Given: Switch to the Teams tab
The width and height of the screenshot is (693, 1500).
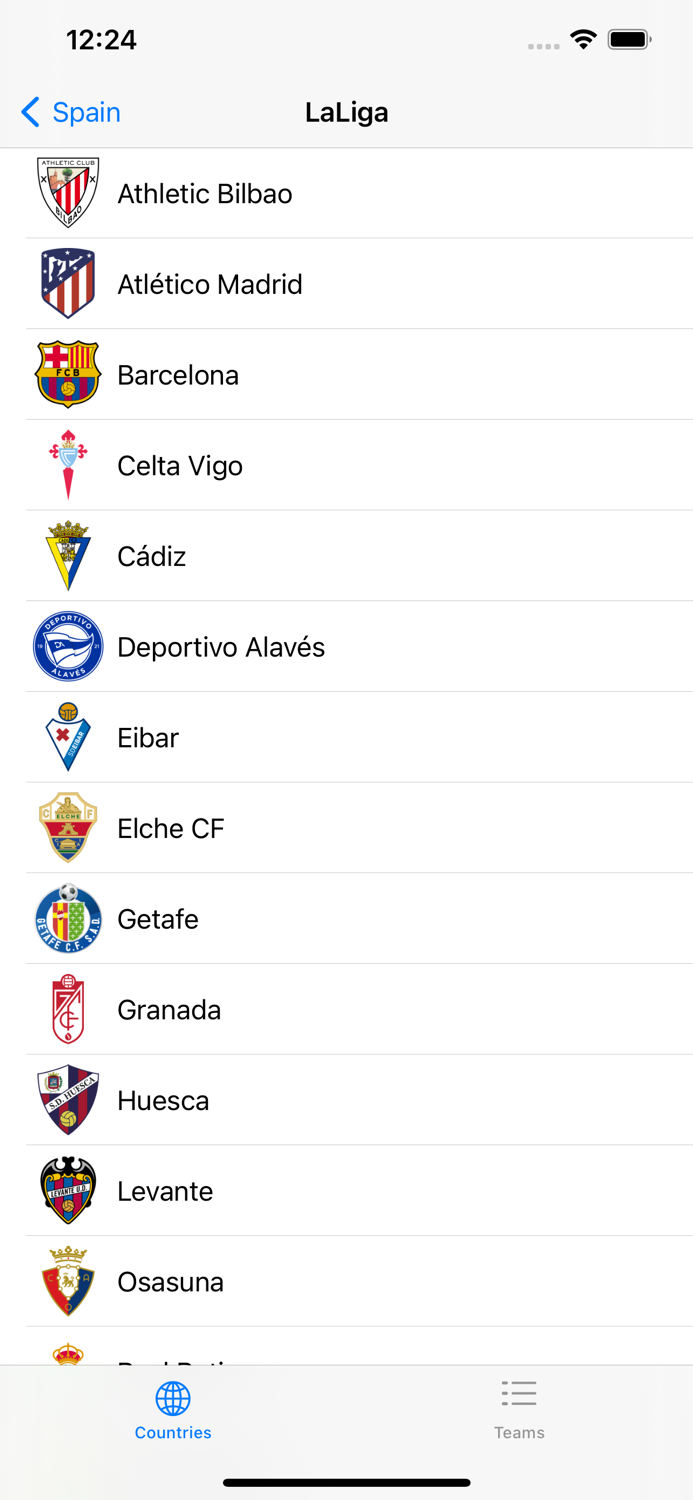Looking at the screenshot, I should pyautogui.click(x=519, y=1408).
